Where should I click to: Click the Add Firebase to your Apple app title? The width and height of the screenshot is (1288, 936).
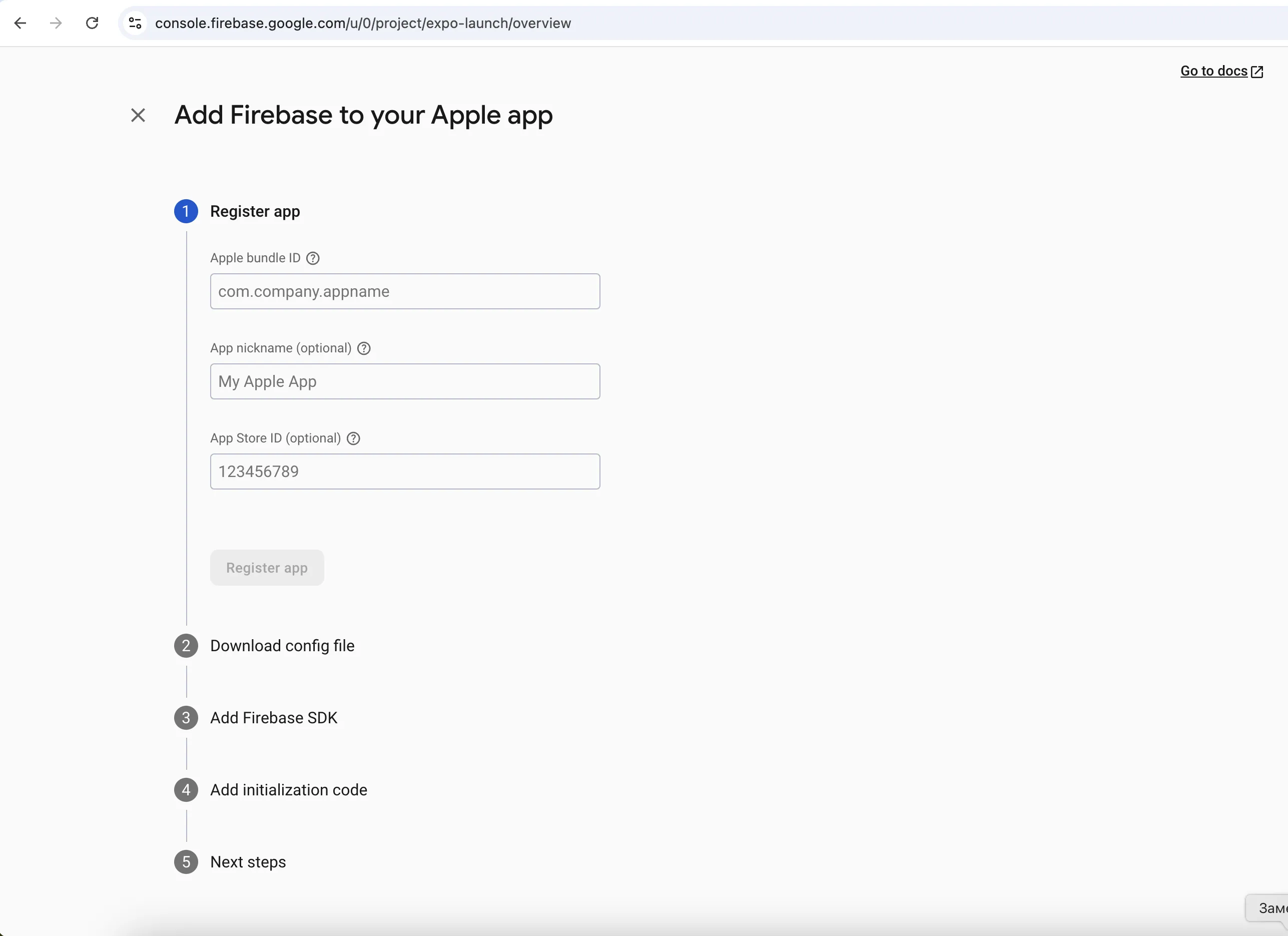(x=363, y=115)
